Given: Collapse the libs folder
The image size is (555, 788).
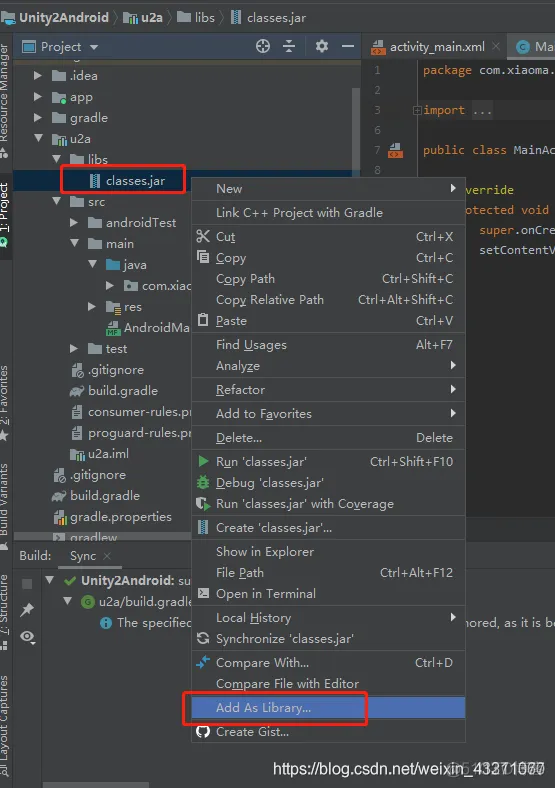Looking at the screenshot, I should pos(56,159).
